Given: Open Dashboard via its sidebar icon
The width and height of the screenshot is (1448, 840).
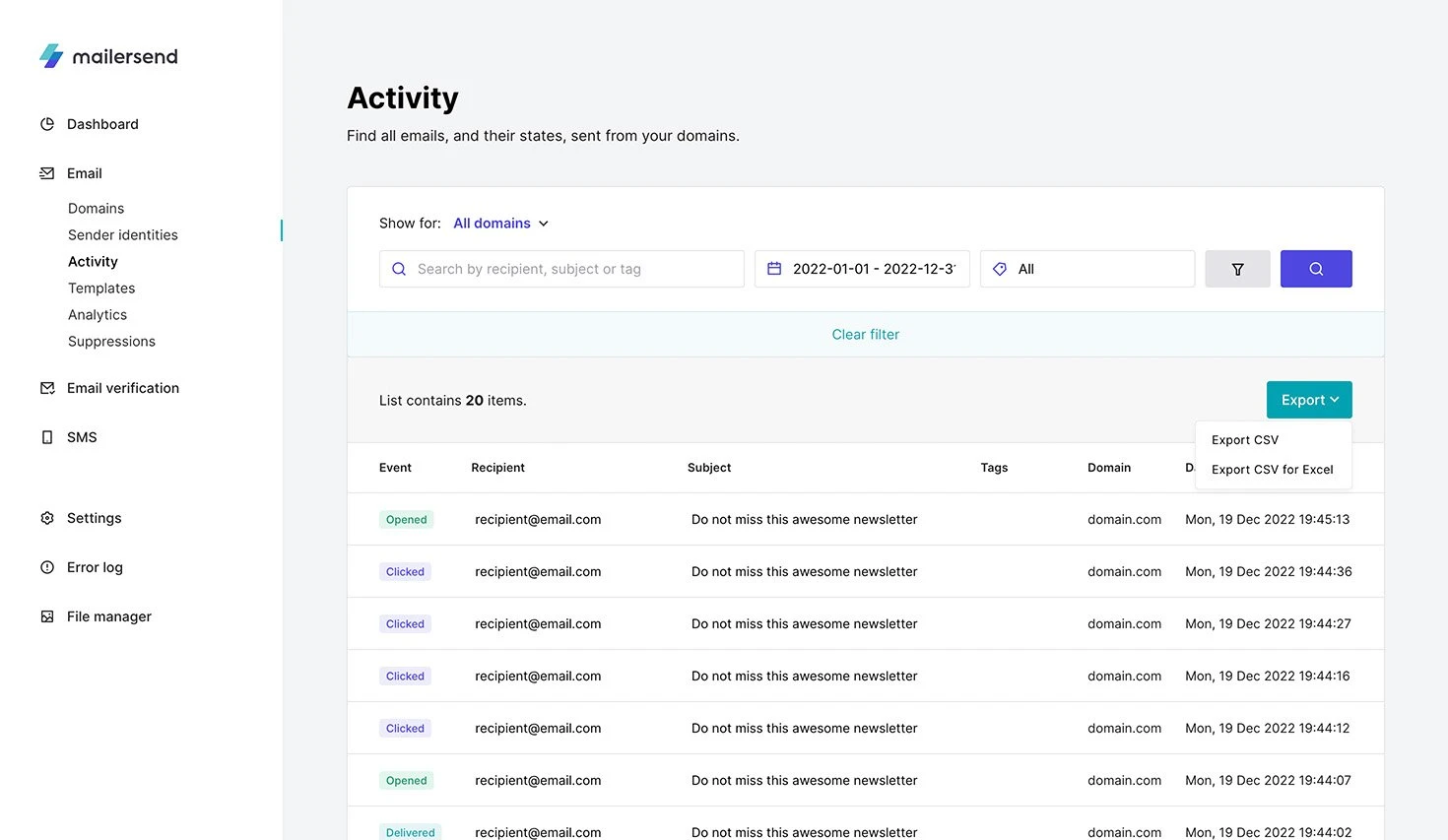Looking at the screenshot, I should point(47,124).
